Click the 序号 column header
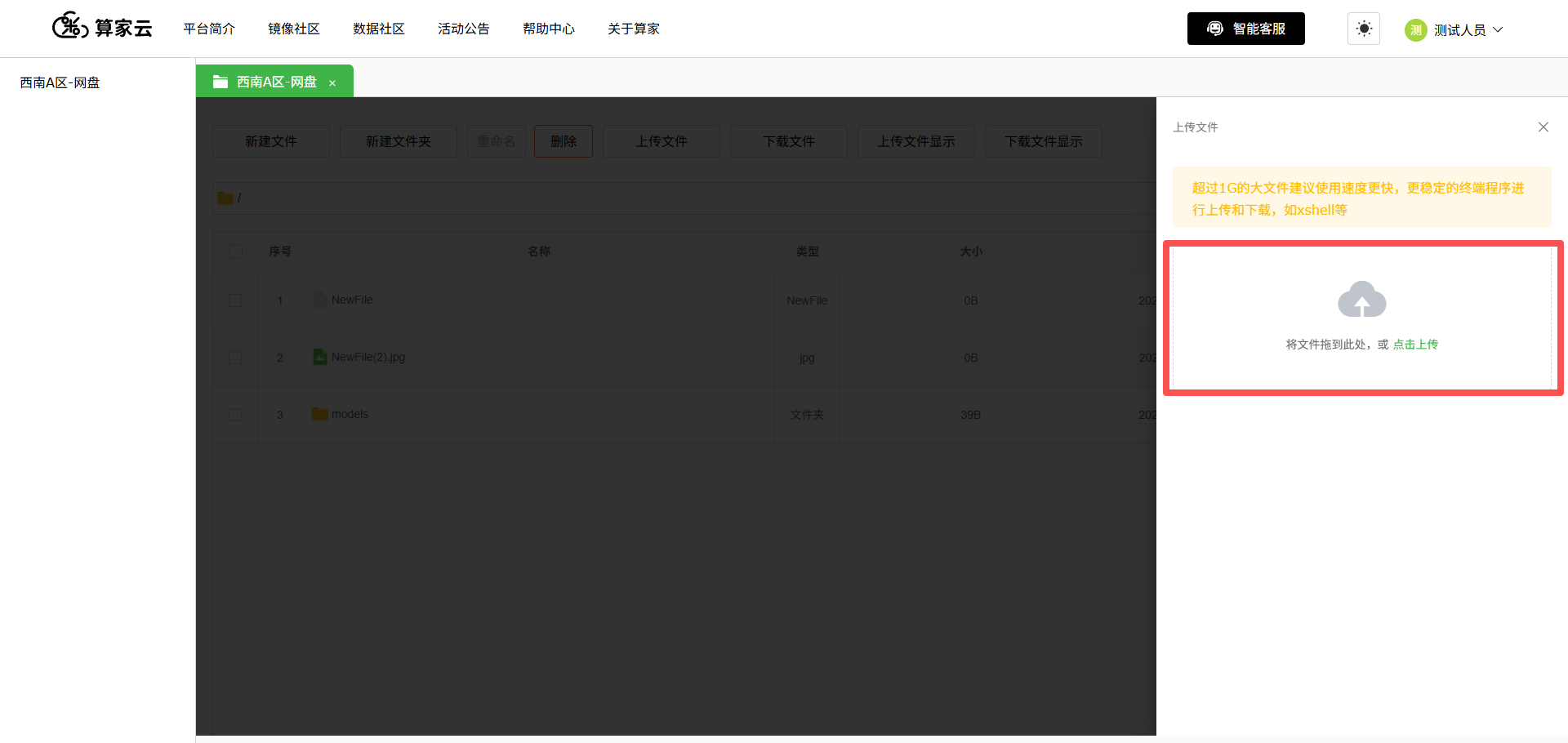This screenshot has height=743, width=1568. click(x=280, y=251)
